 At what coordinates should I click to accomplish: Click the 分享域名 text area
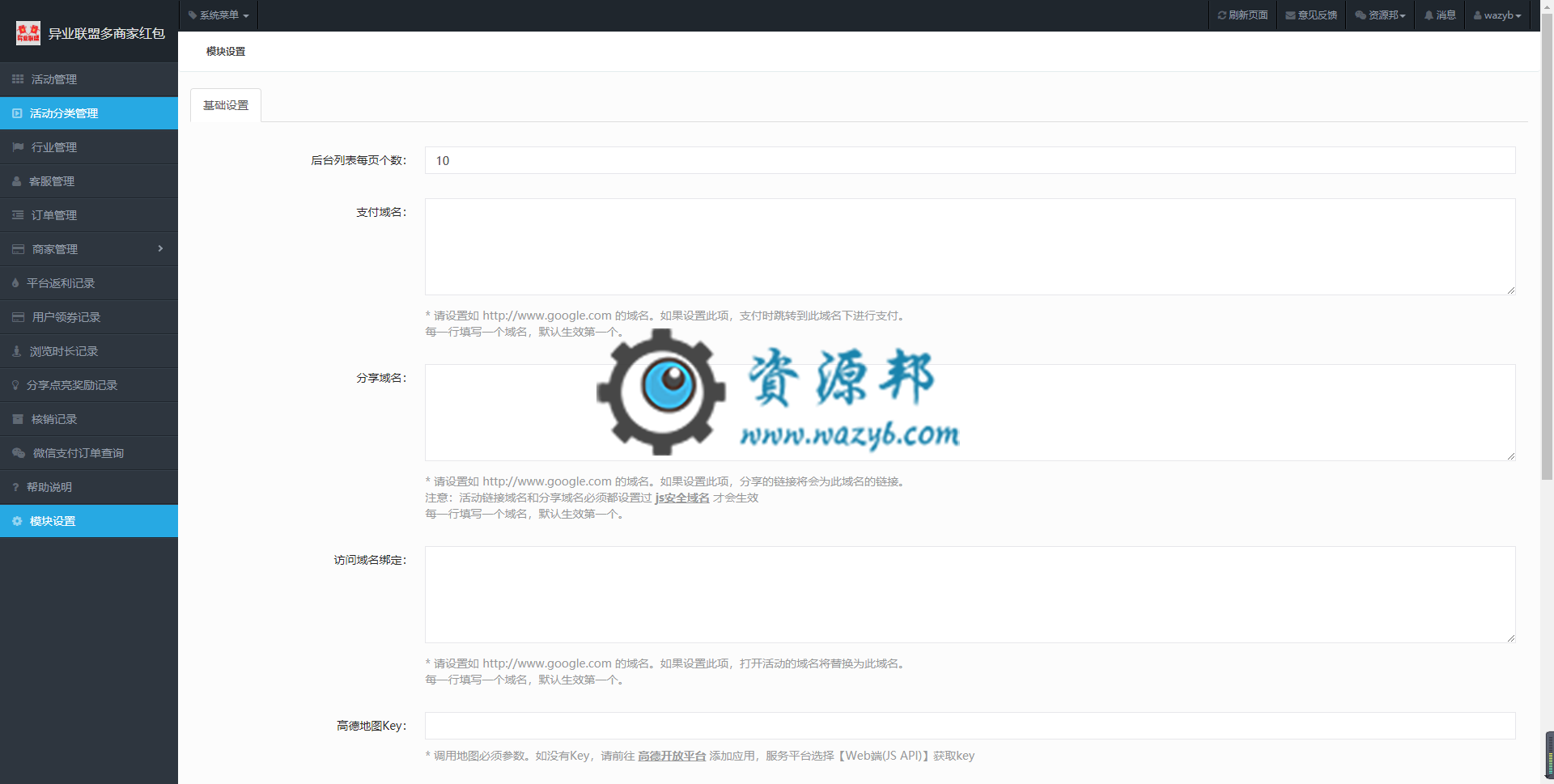(x=970, y=413)
